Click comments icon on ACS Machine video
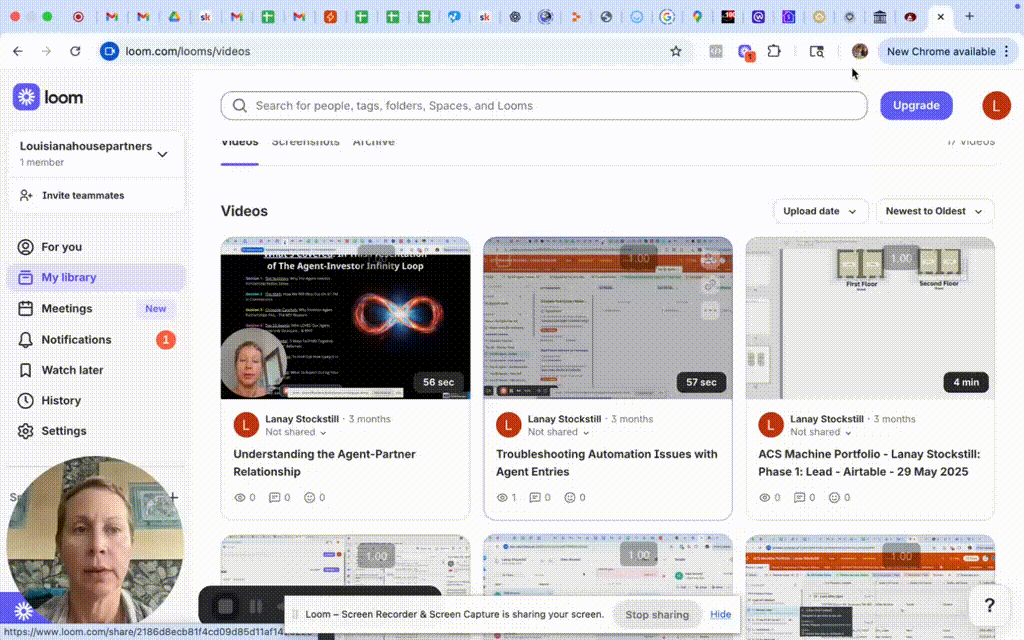Image resolution: width=1024 pixels, height=640 pixels. coord(799,498)
